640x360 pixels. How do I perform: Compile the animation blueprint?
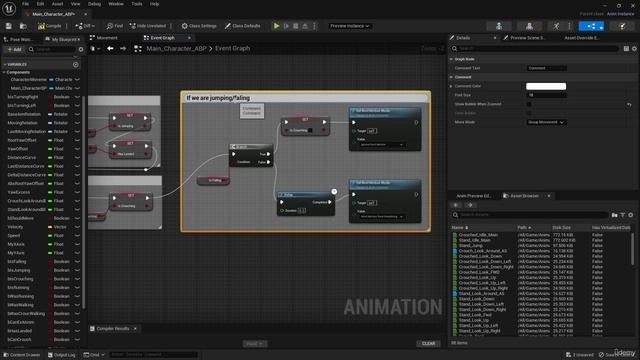(x=49, y=26)
